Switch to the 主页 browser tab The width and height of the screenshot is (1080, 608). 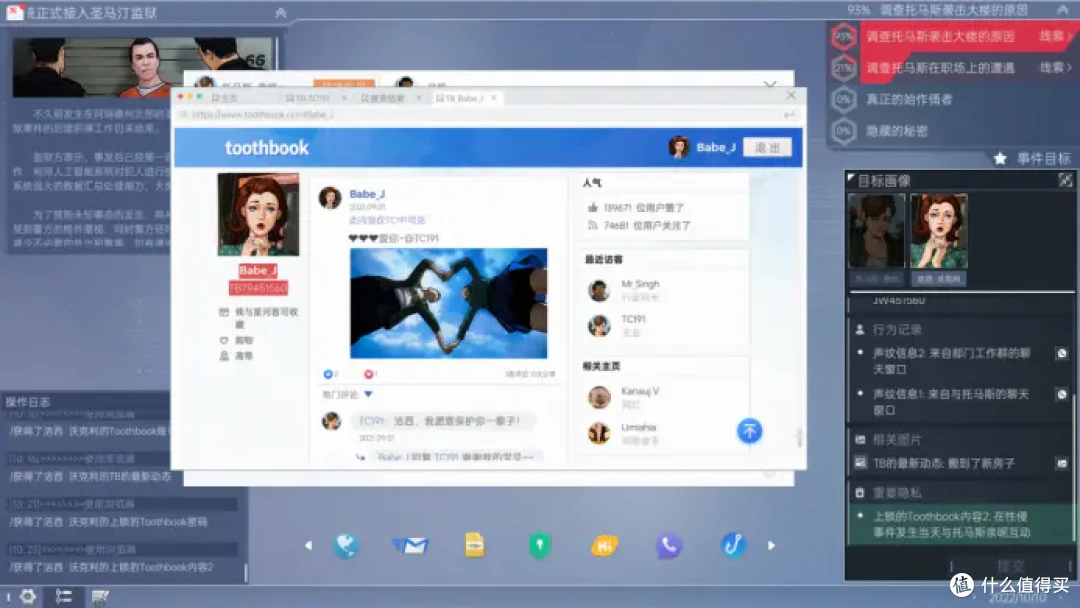coord(225,98)
